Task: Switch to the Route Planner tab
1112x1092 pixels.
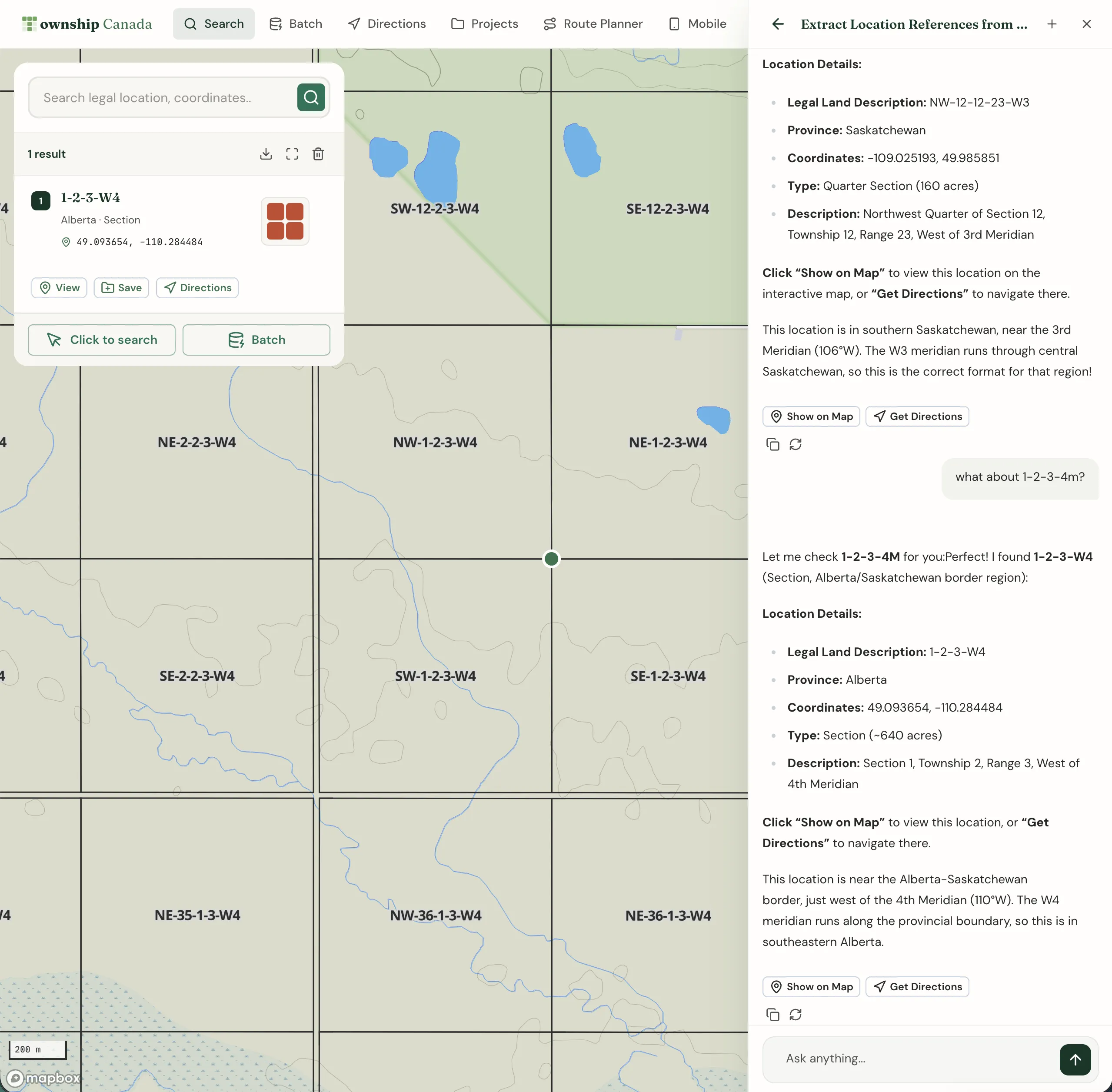Action: click(593, 24)
